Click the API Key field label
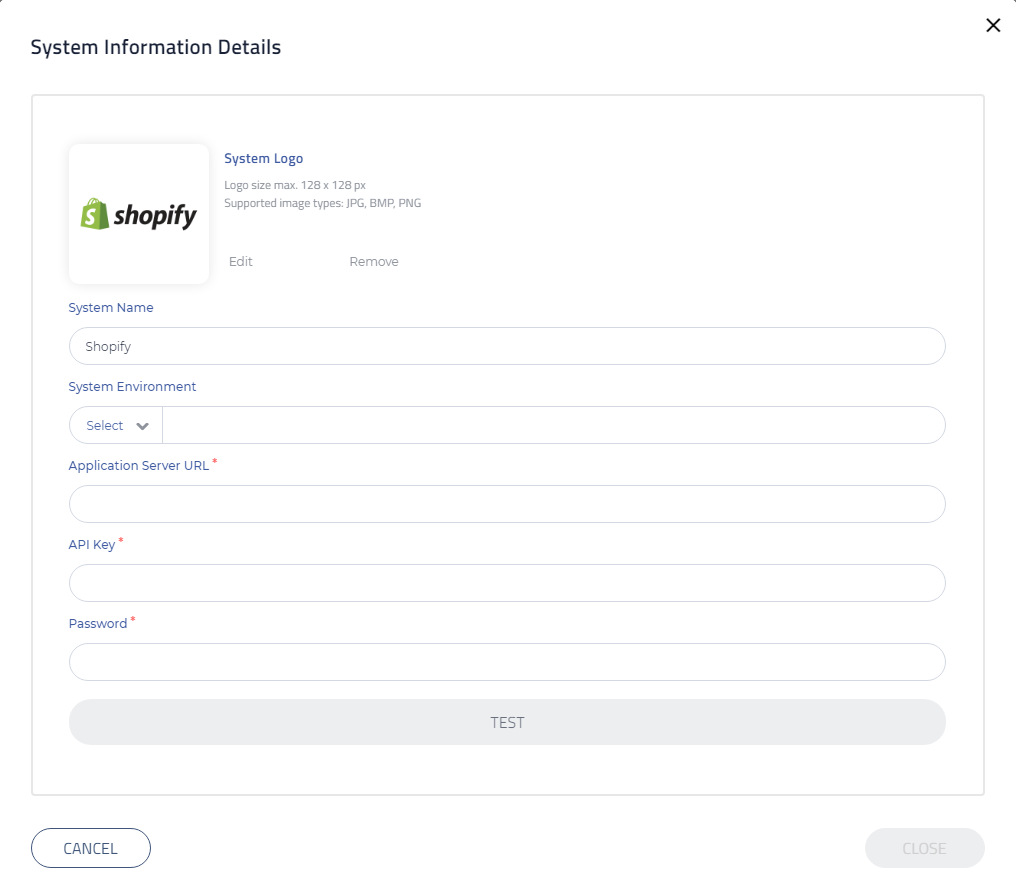 pyautogui.click(x=92, y=545)
